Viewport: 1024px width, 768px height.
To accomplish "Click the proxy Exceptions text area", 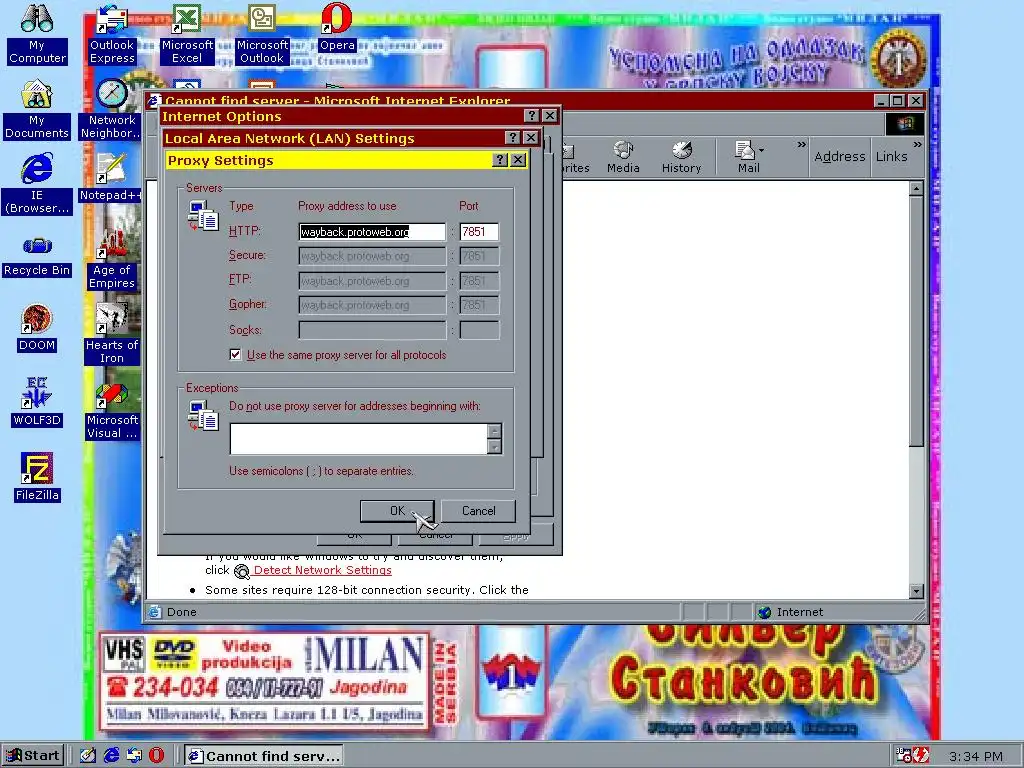I will coord(359,438).
